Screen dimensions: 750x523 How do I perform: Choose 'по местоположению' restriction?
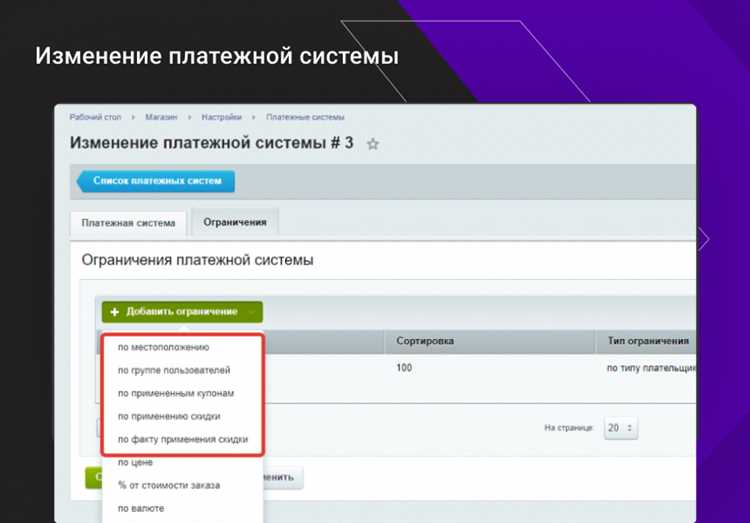[x=164, y=347]
